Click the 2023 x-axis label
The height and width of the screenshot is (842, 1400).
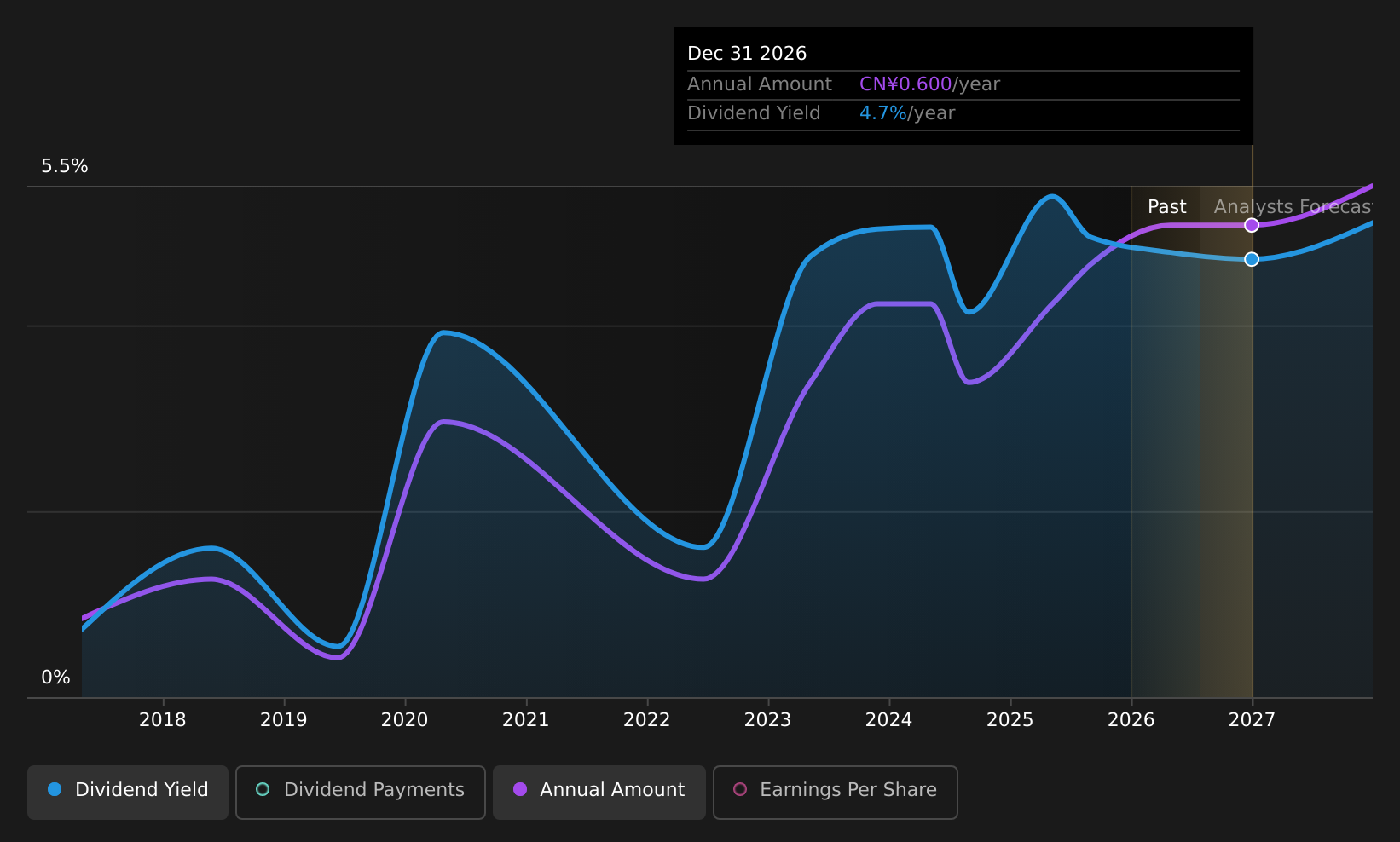coord(768,720)
